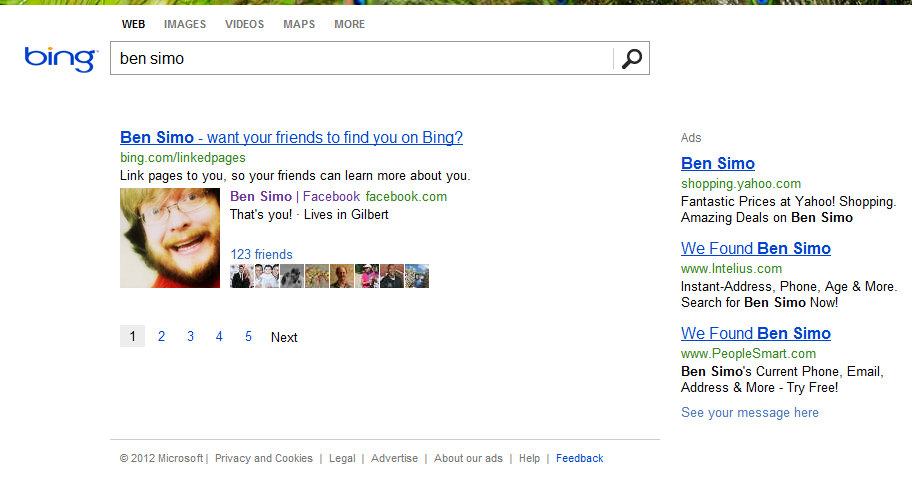912x485 pixels.
Task: Open the Ben Simo ad from shopping.yahoo.com
Action: [x=718, y=163]
